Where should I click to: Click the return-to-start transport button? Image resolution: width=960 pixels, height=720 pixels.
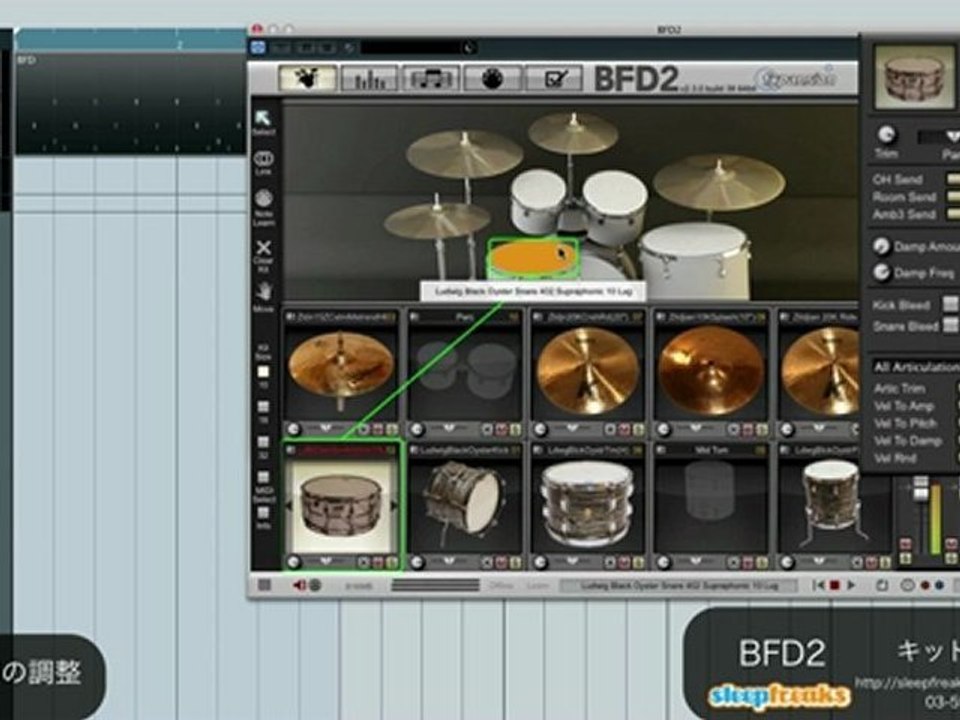click(x=818, y=585)
